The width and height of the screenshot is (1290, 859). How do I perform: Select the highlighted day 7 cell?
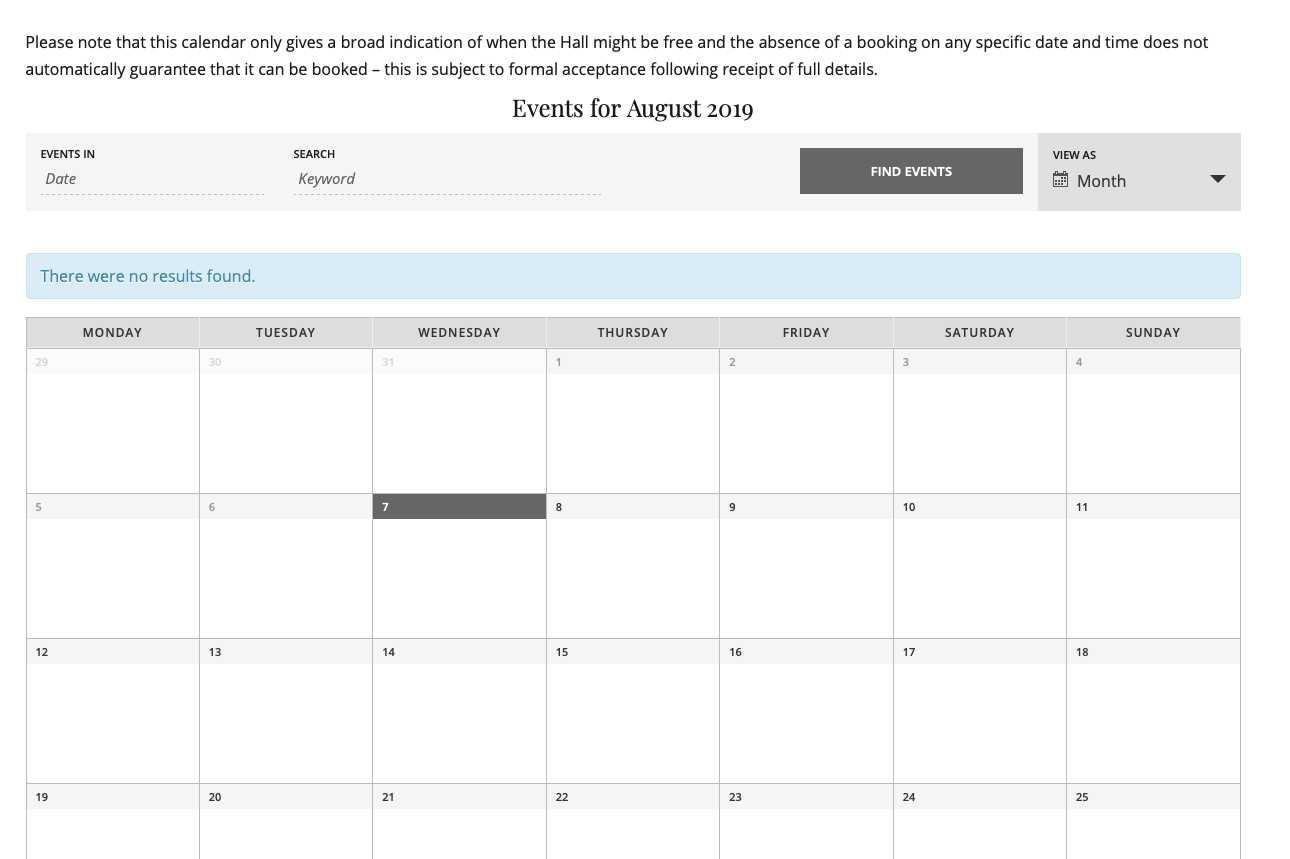[x=459, y=565]
